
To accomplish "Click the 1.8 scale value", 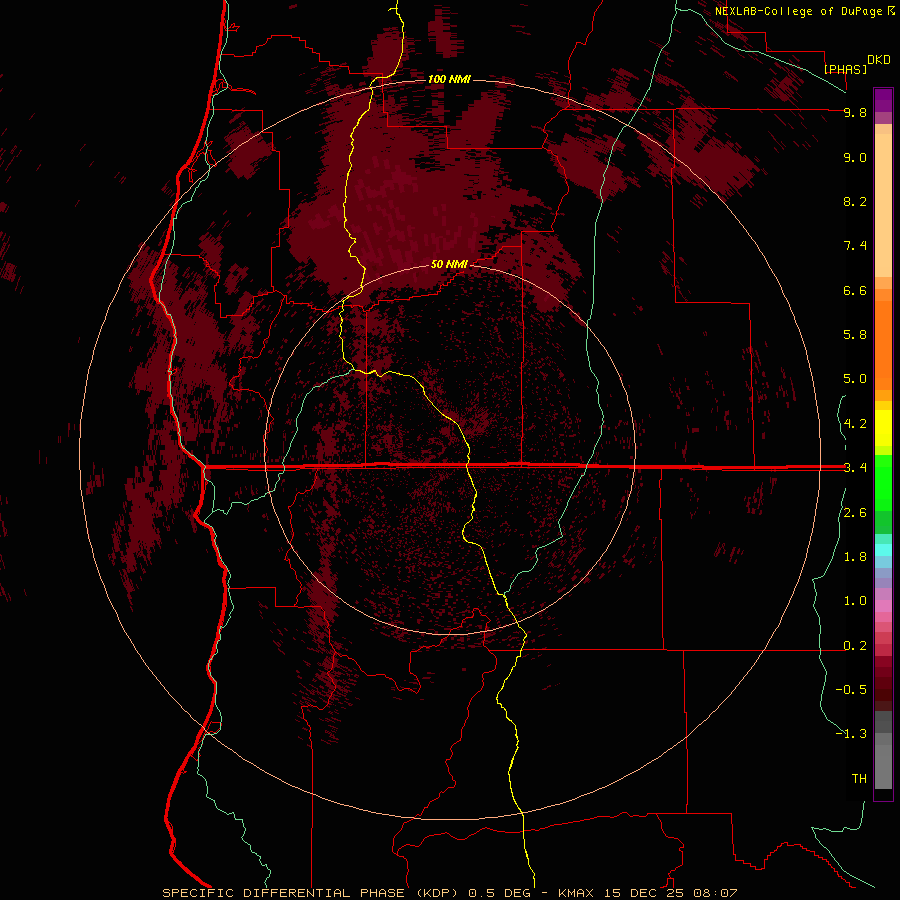I will pyautogui.click(x=855, y=557).
